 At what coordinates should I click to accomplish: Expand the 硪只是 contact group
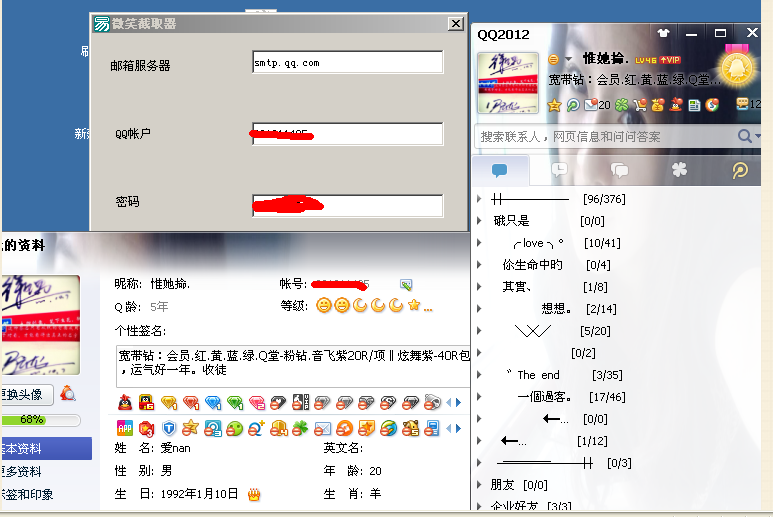click(x=479, y=221)
